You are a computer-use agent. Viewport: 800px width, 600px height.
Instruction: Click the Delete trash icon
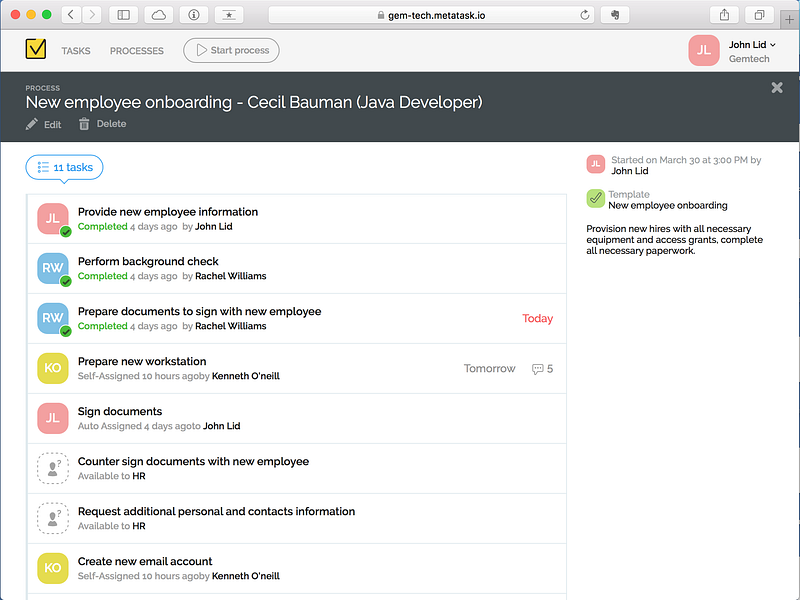84,124
